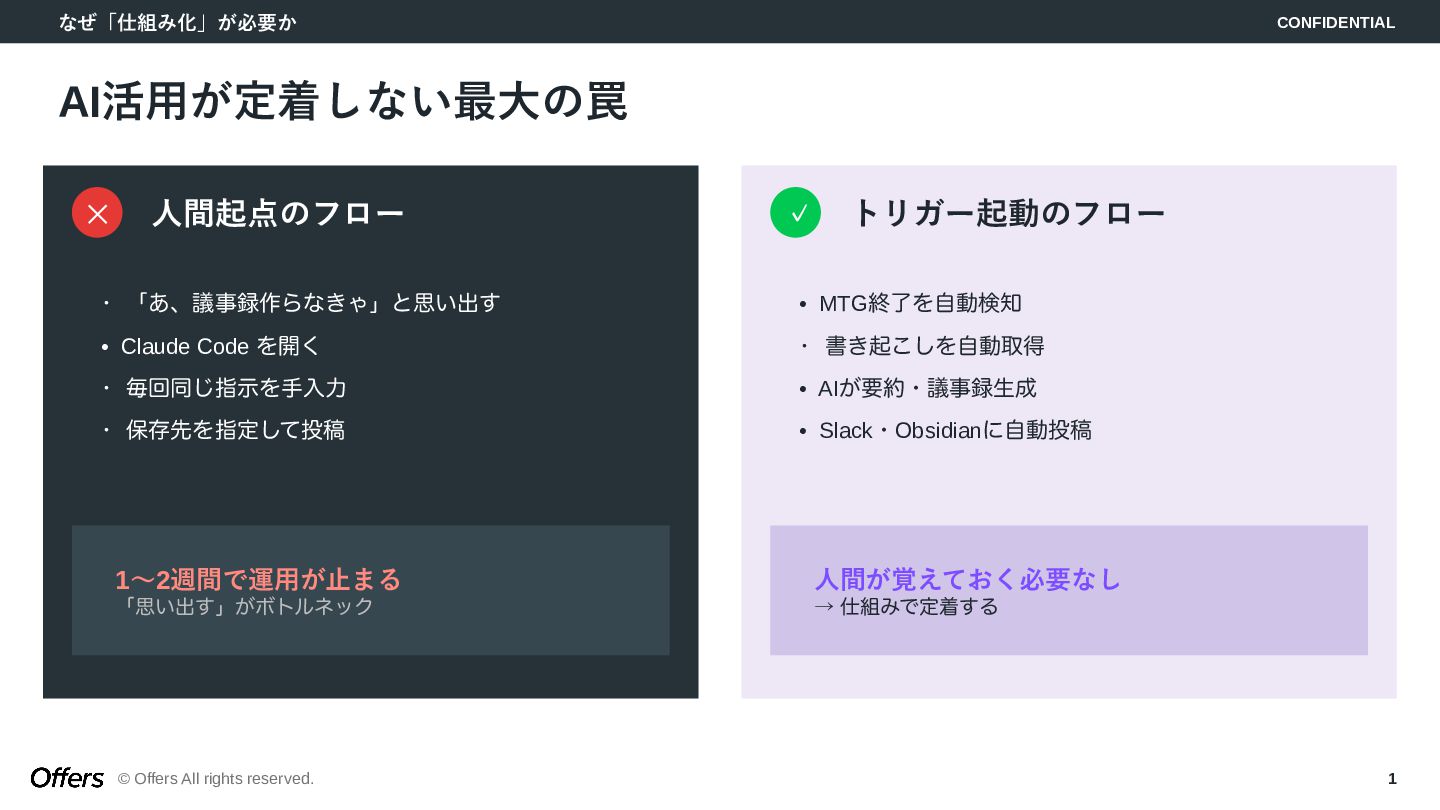Image resolution: width=1440 pixels, height=810 pixels.
Task: Click the red X circle icon
Action: (x=97, y=213)
